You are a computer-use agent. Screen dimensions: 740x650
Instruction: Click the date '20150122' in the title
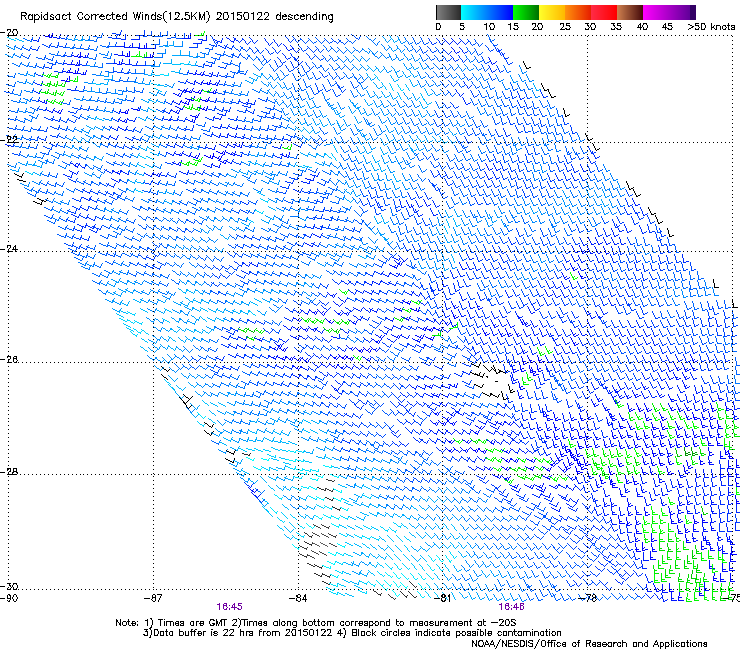(x=243, y=16)
